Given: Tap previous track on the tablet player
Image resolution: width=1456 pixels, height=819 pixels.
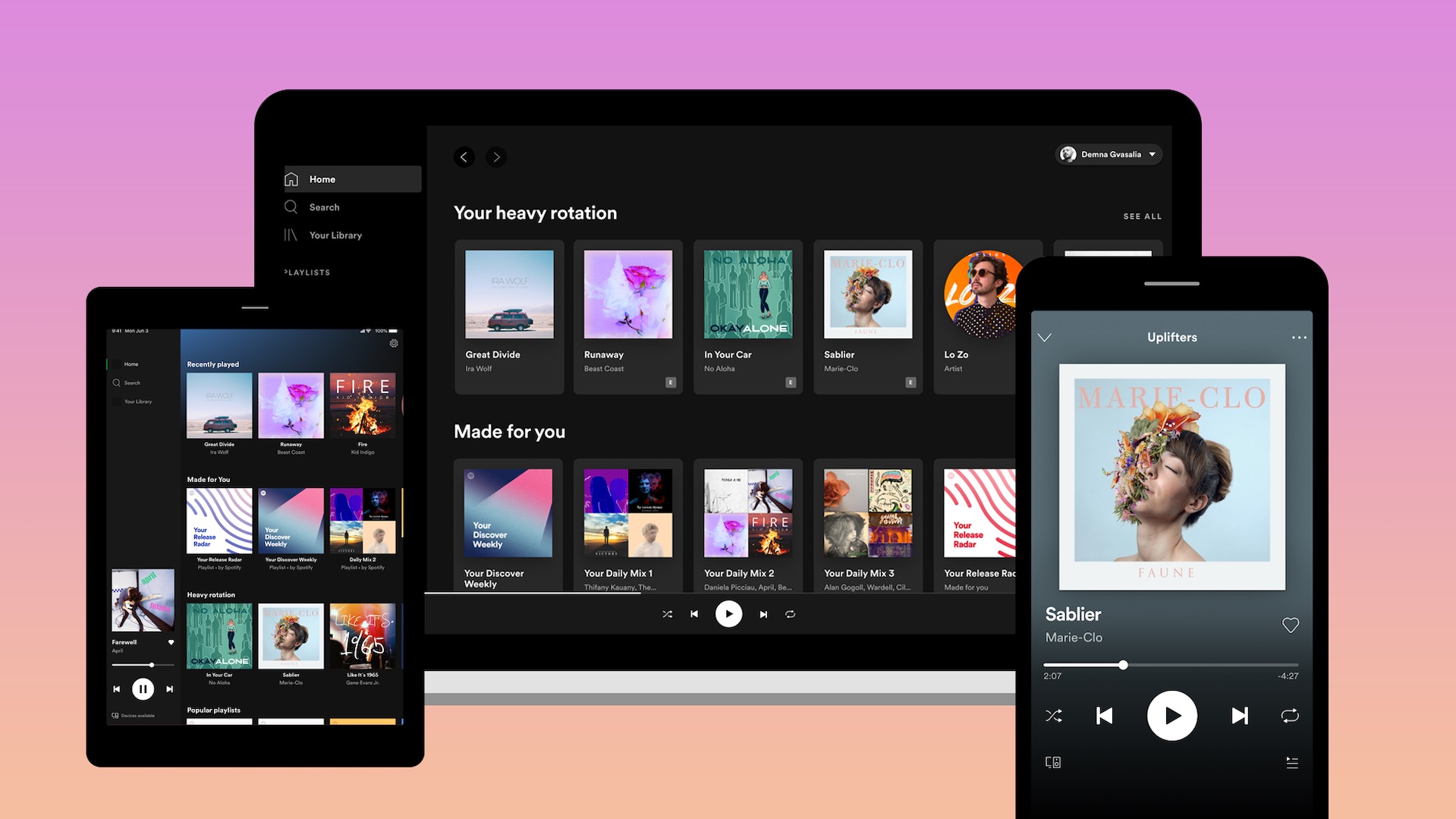Looking at the screenshot, I should click(x=116, y=689).
